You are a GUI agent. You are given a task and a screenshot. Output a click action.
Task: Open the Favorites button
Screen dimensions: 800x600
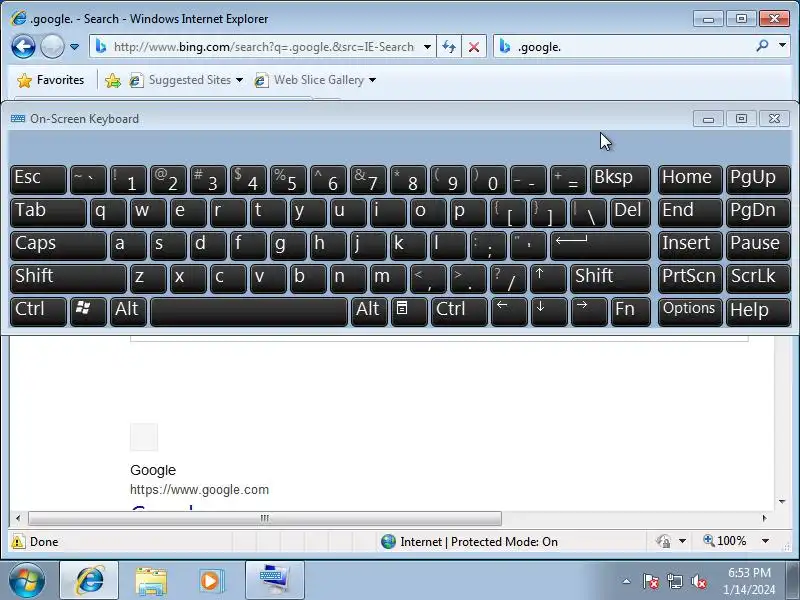coord(51,80)
